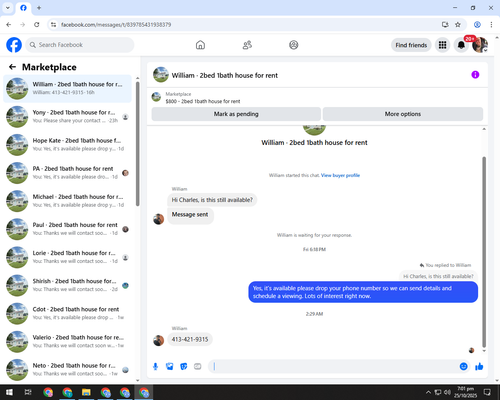Click GIF icon in composer
Screen dimensions: 500x400
(198, 367)
